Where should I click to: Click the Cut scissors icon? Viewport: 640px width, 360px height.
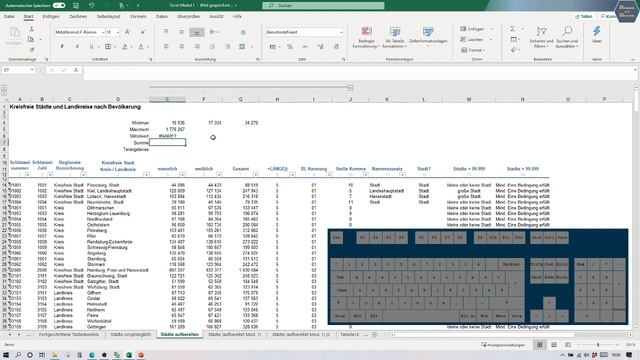(x=31, y=29)
